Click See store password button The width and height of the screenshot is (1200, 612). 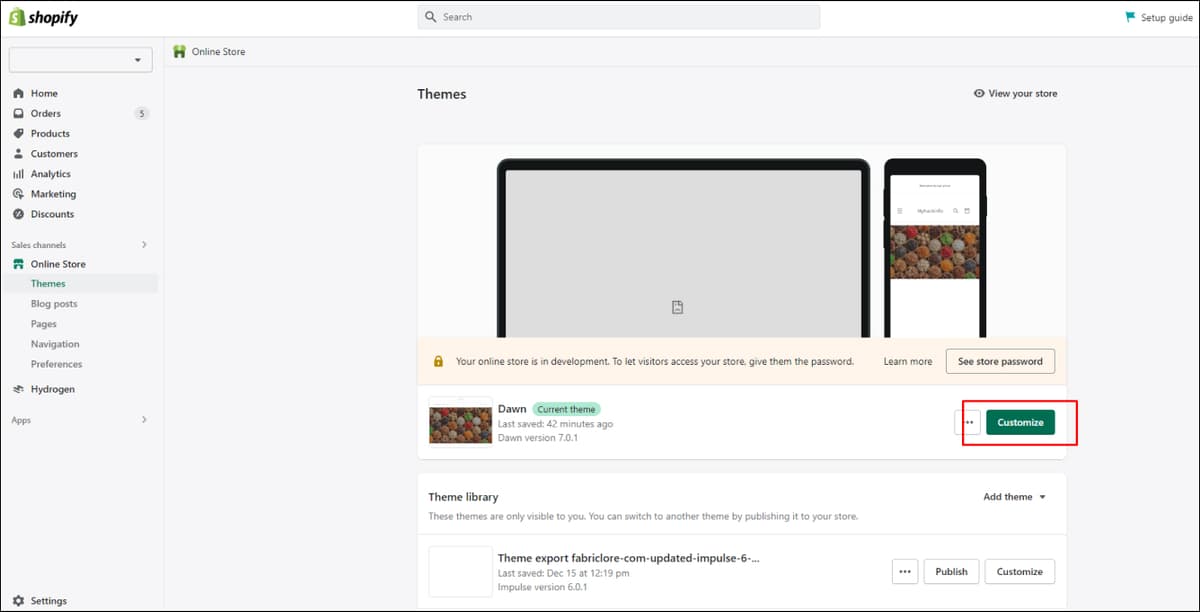click(x=1000, y=361)
